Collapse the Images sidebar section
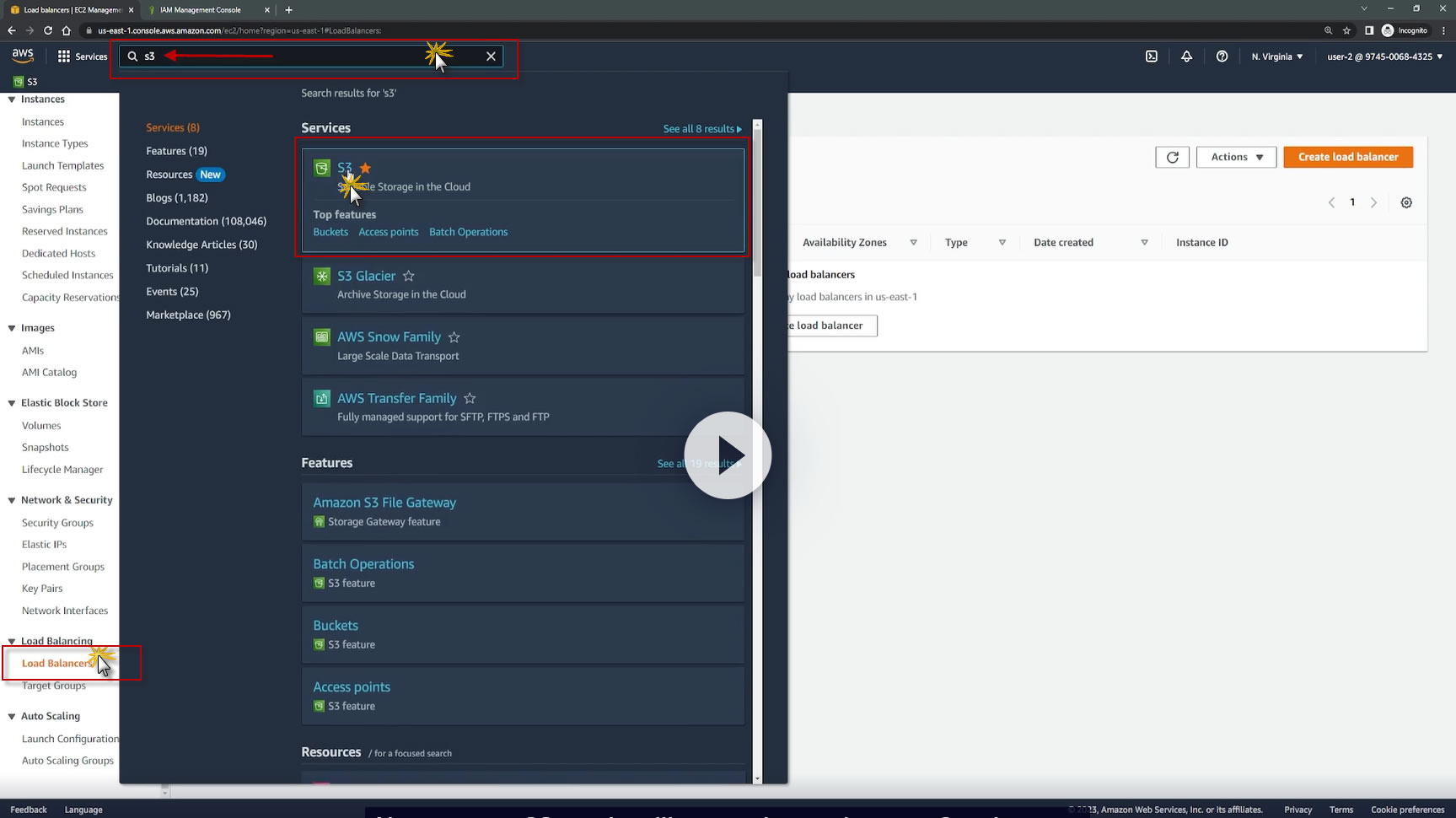Image resolution: width=1456 pixels, height=818 pixels. click(x=12, y=328)
